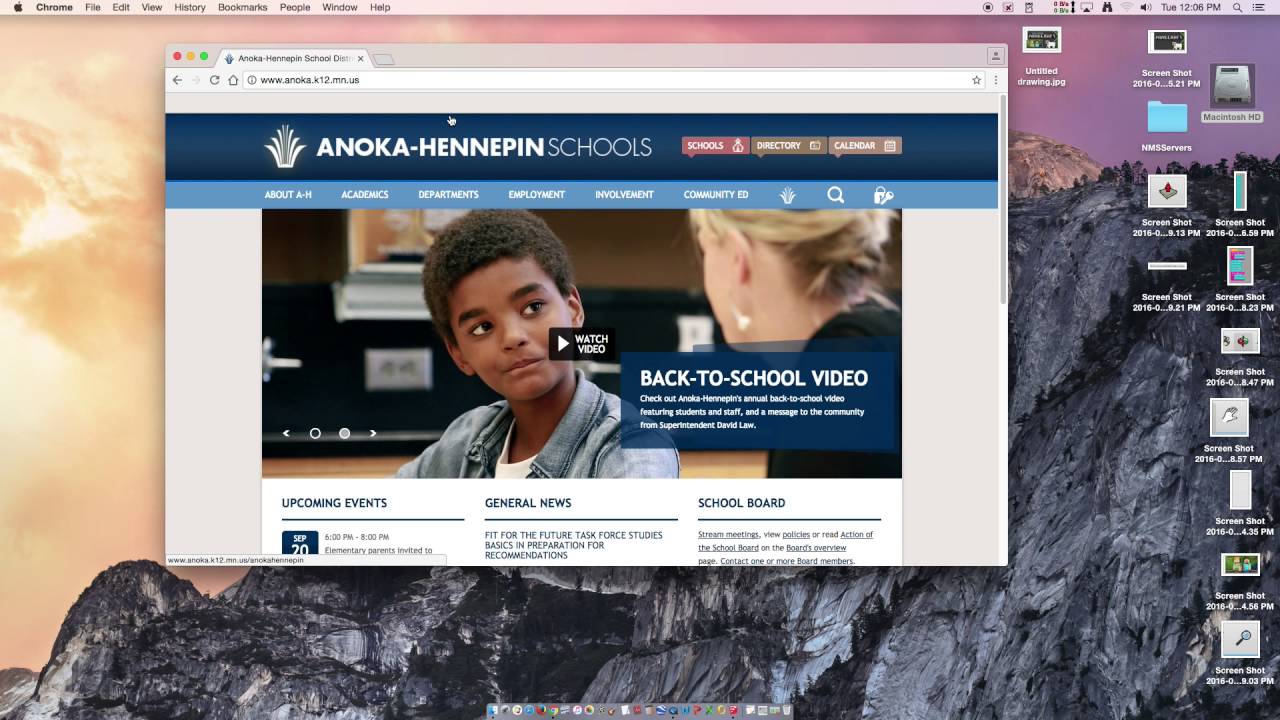Open 'Elementary parents invited to' event link
Viewport: 1280px width, 720px height.
(x=379, y=550)
